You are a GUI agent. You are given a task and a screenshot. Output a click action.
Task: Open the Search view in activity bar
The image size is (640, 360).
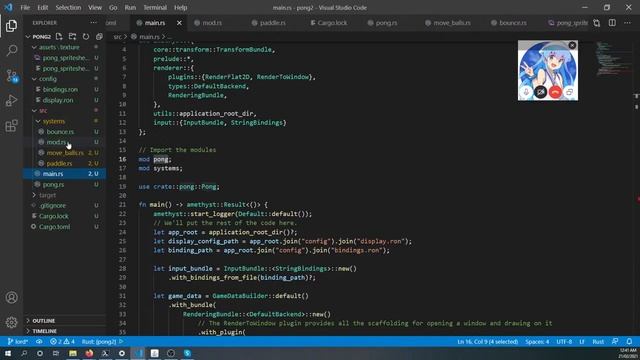[11, 51]
